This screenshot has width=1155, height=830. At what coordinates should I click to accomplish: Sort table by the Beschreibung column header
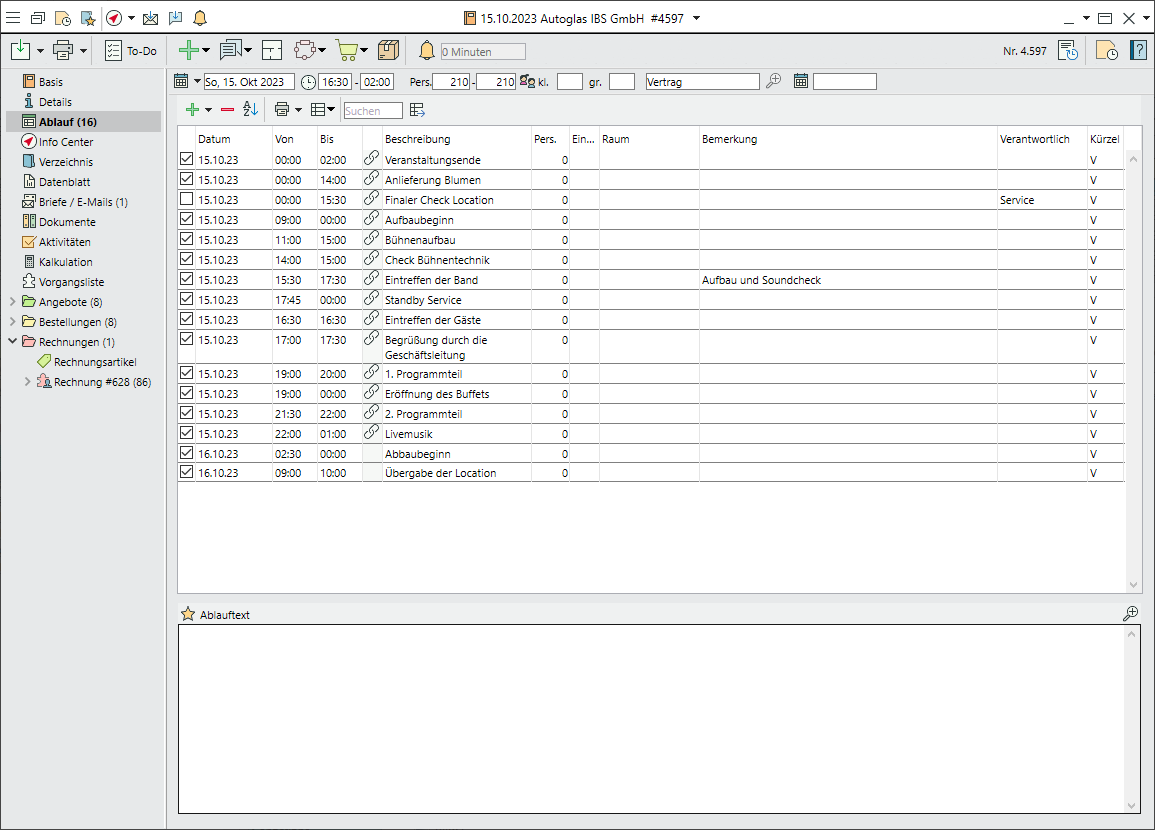pyautogui.click(x=417, y=139)
